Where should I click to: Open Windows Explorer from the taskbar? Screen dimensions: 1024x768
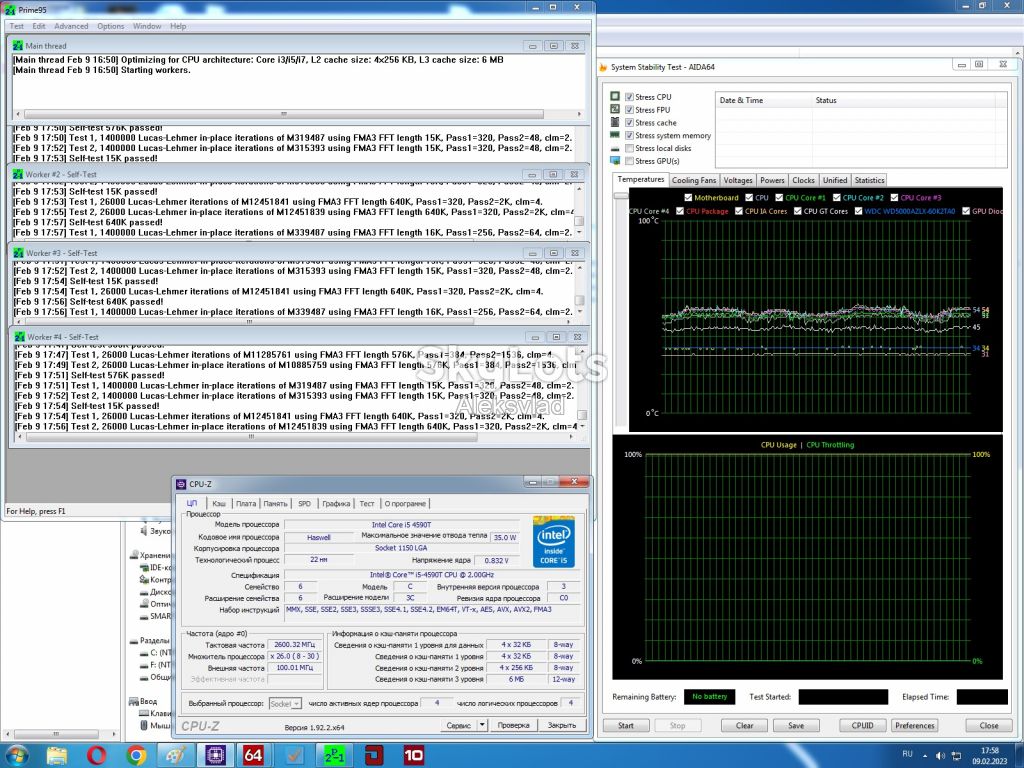coord(57,756)
